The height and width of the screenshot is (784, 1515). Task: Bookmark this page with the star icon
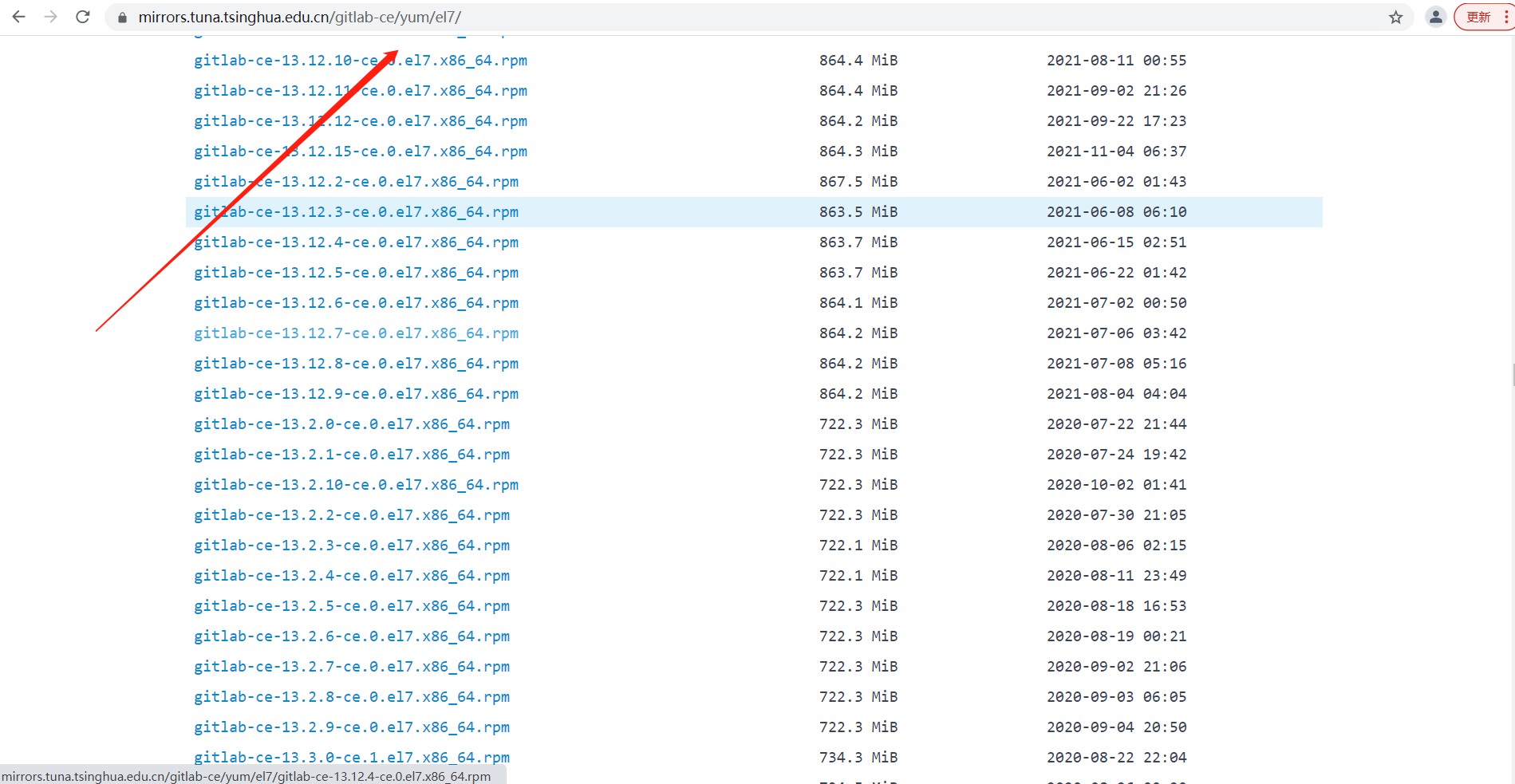point(1395,18)
